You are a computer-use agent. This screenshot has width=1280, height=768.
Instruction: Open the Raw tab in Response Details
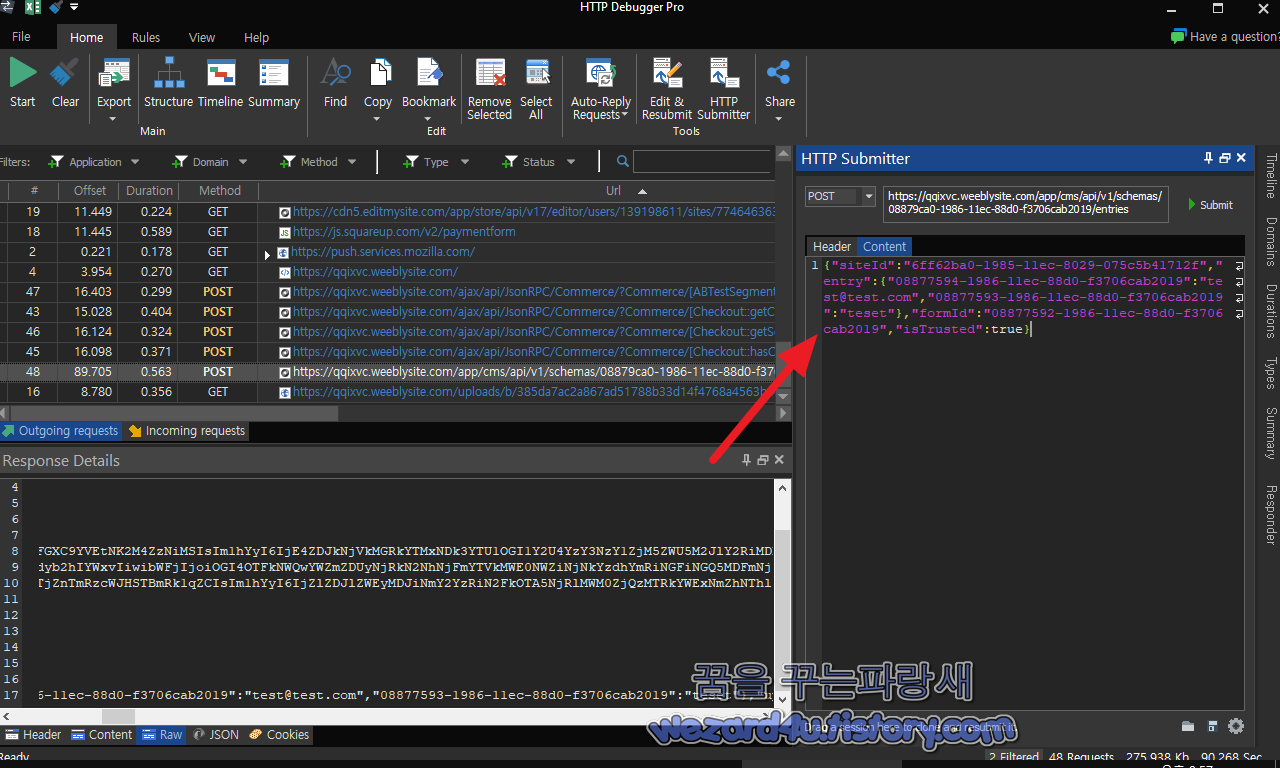tap(162, 734)
